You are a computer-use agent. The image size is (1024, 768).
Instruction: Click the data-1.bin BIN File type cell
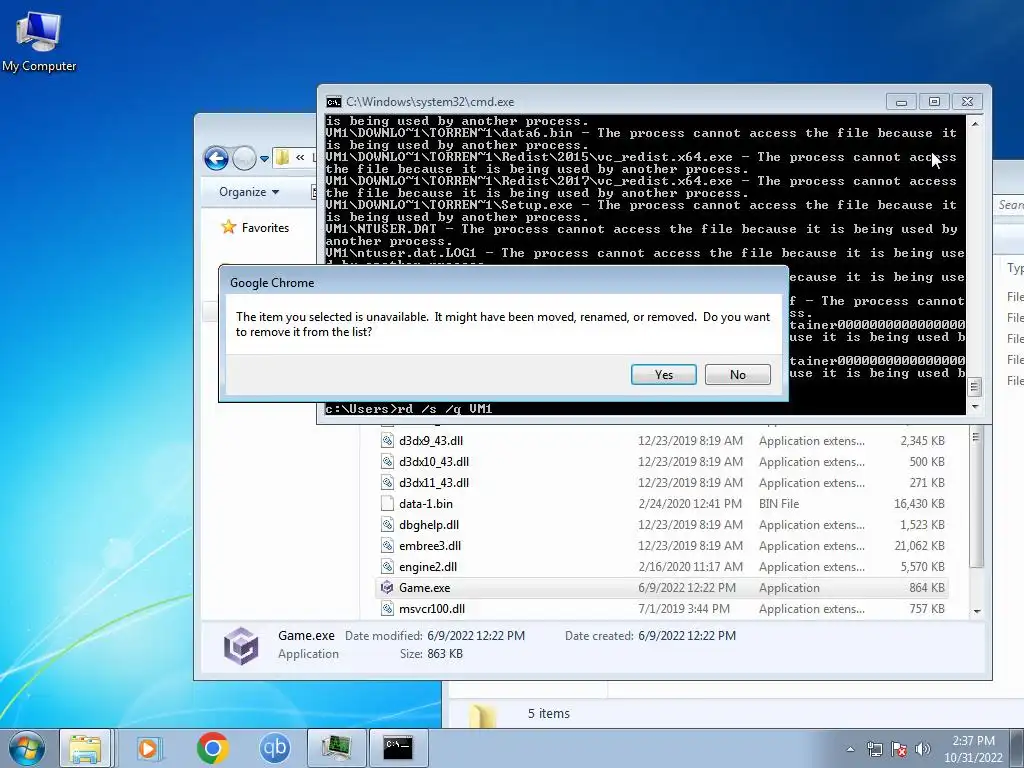click(x=779, y=504)
